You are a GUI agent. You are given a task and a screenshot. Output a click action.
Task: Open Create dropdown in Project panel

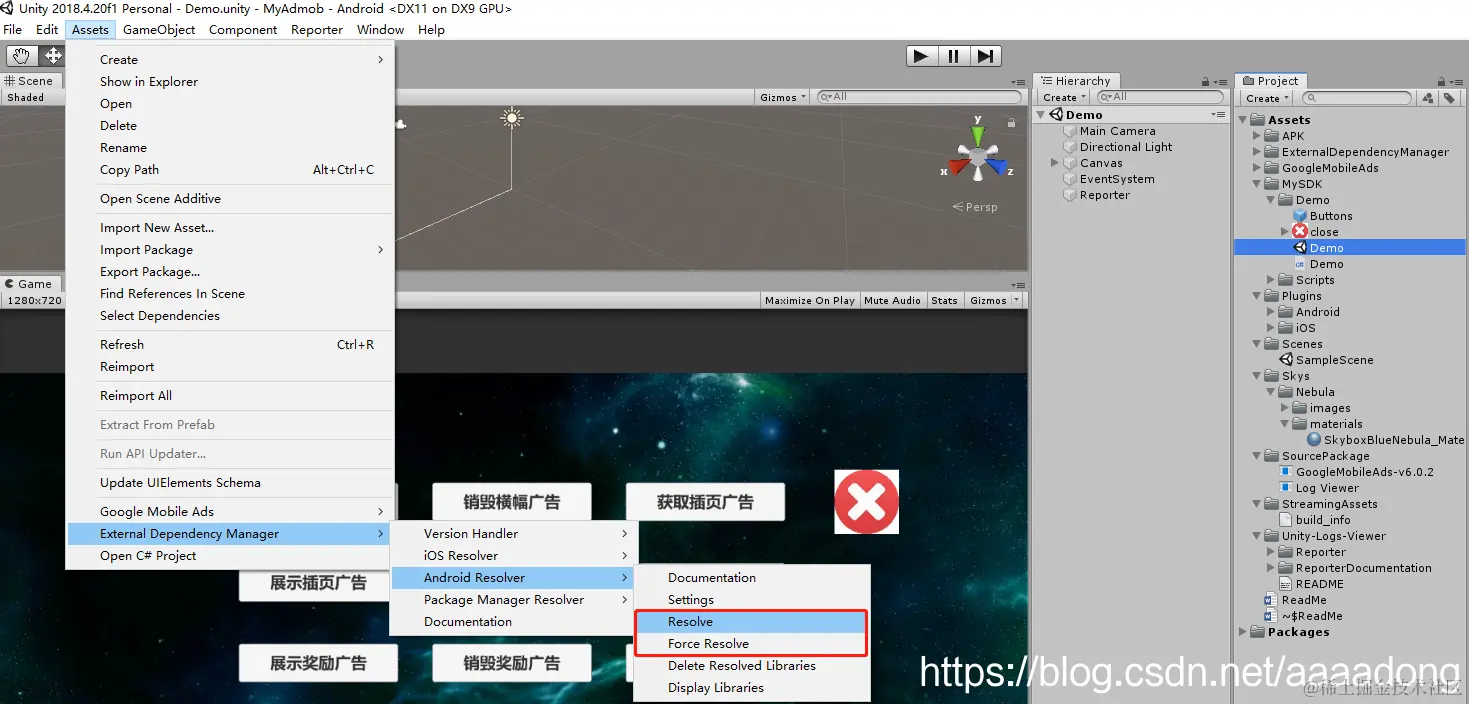1267,98
